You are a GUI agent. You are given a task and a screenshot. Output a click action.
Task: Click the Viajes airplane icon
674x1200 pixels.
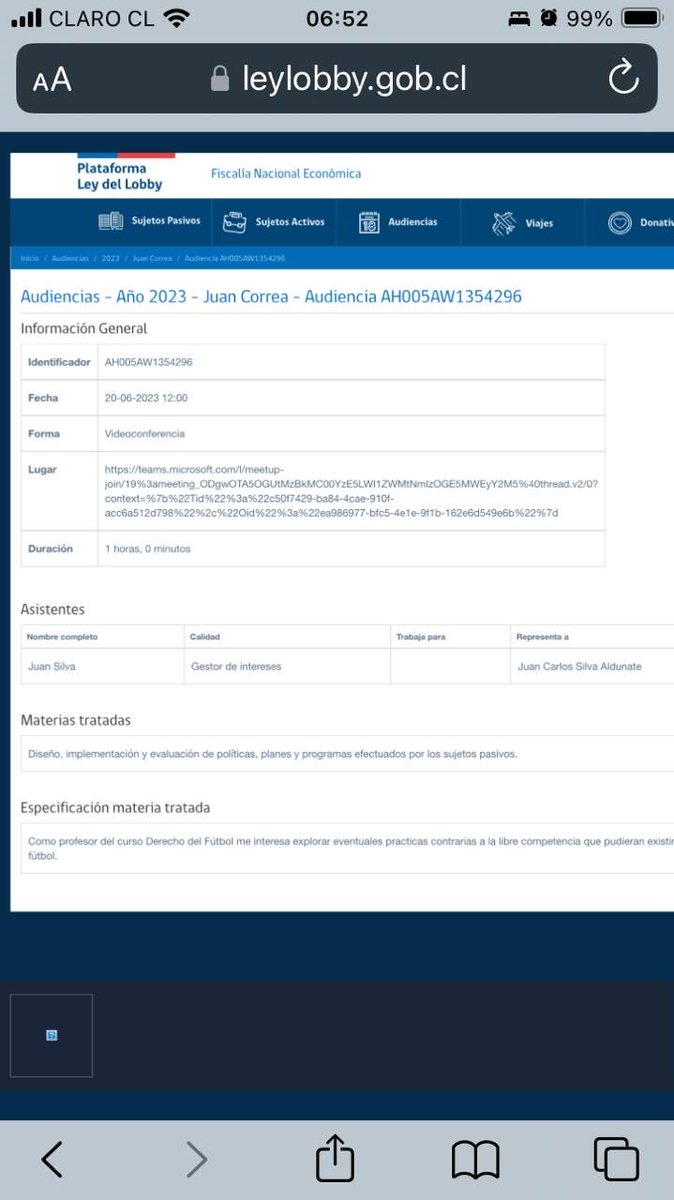[503, 223]
